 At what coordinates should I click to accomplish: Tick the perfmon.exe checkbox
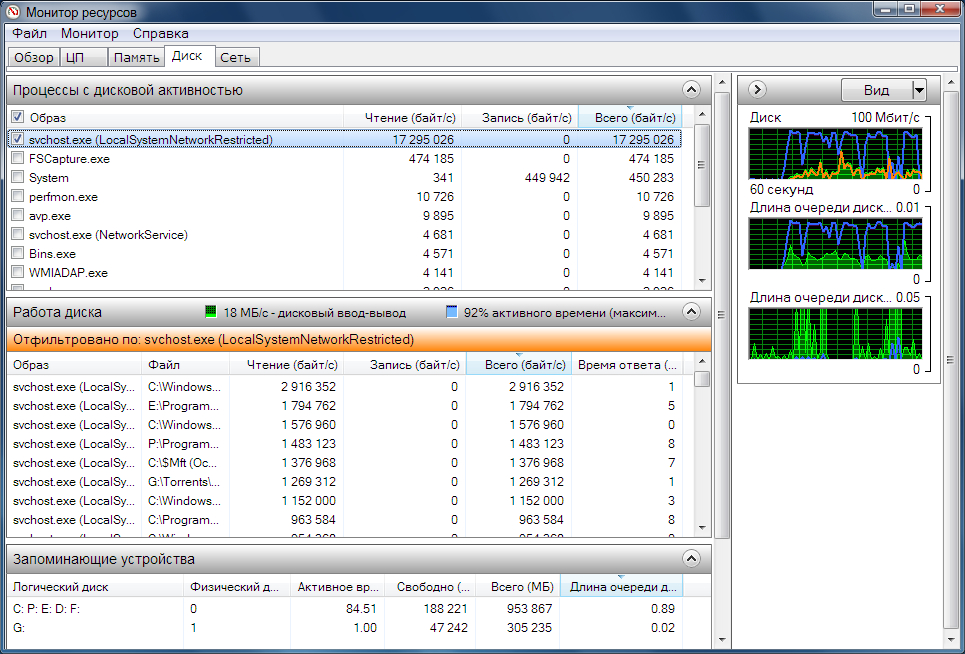point(17,196)
